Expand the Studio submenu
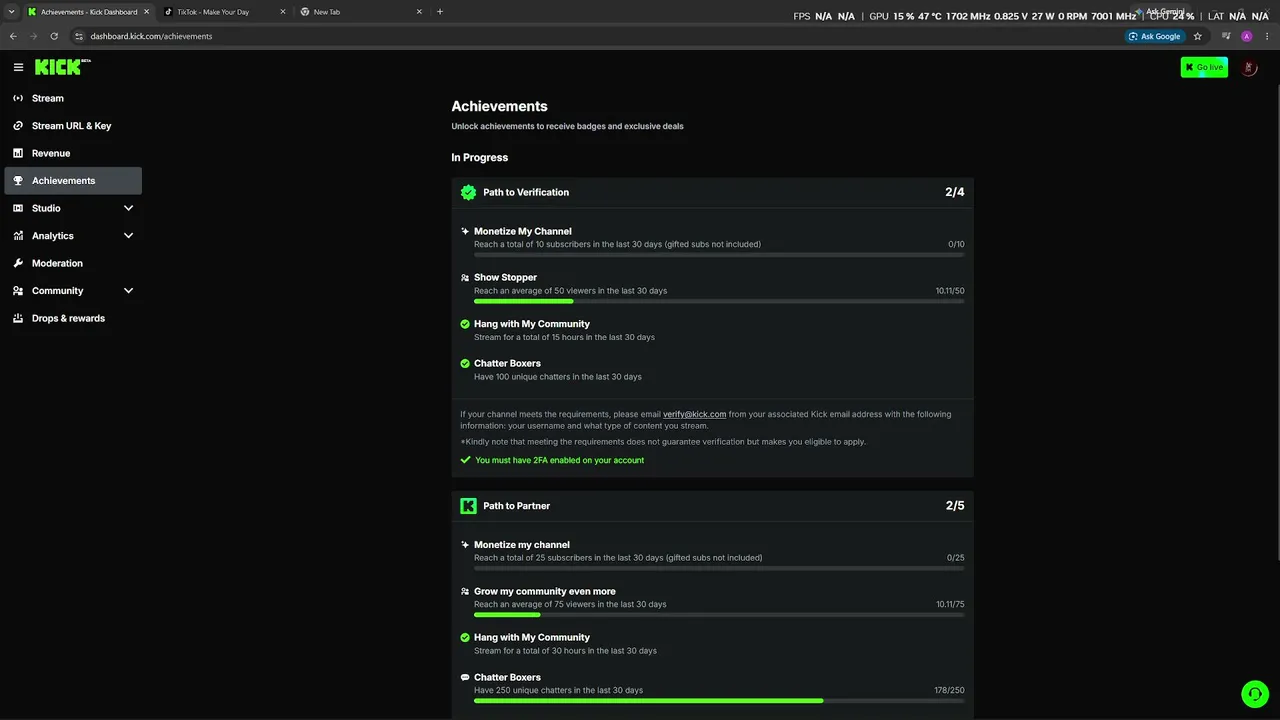 tap(128, 208)
